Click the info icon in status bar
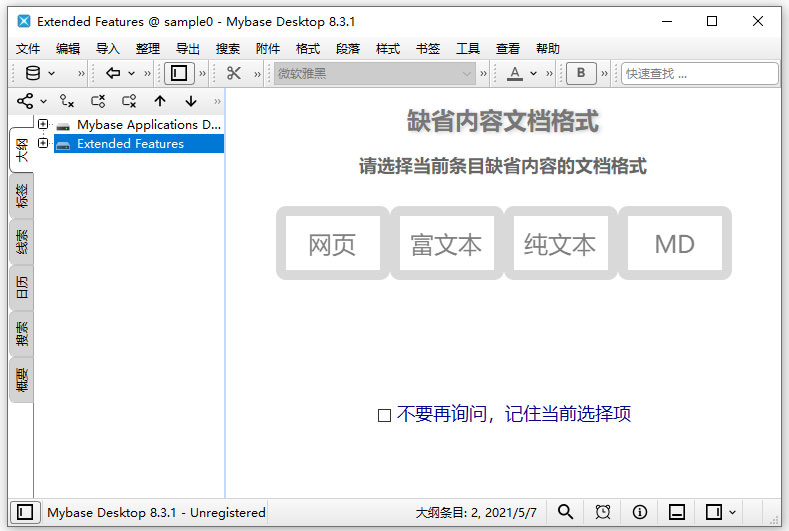The image size is (789, 531). (640, 512)
